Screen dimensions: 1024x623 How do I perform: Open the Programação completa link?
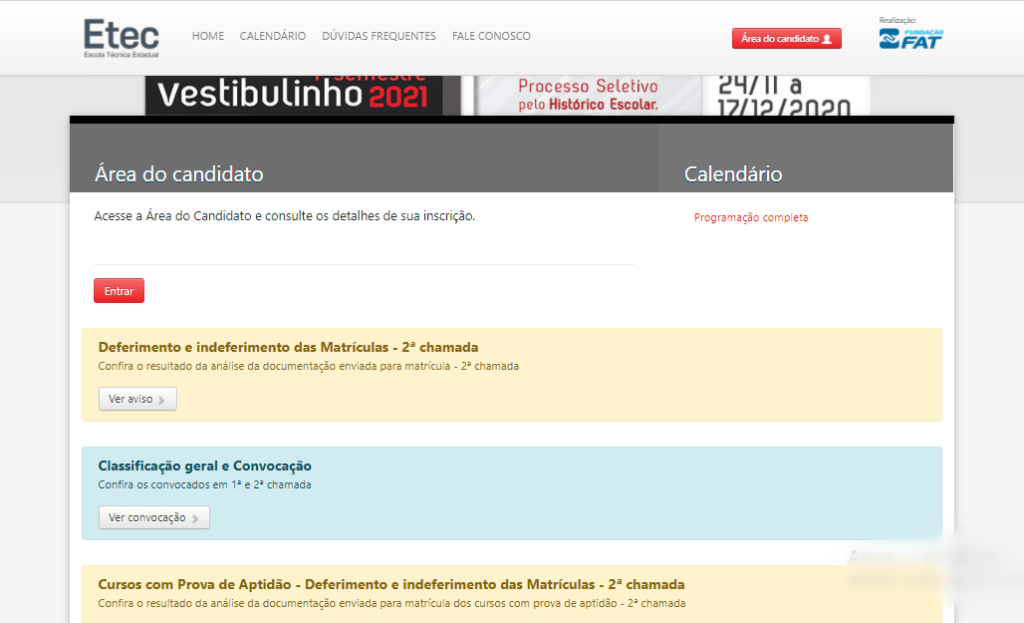pyautogui.click(x=751, y=216)
